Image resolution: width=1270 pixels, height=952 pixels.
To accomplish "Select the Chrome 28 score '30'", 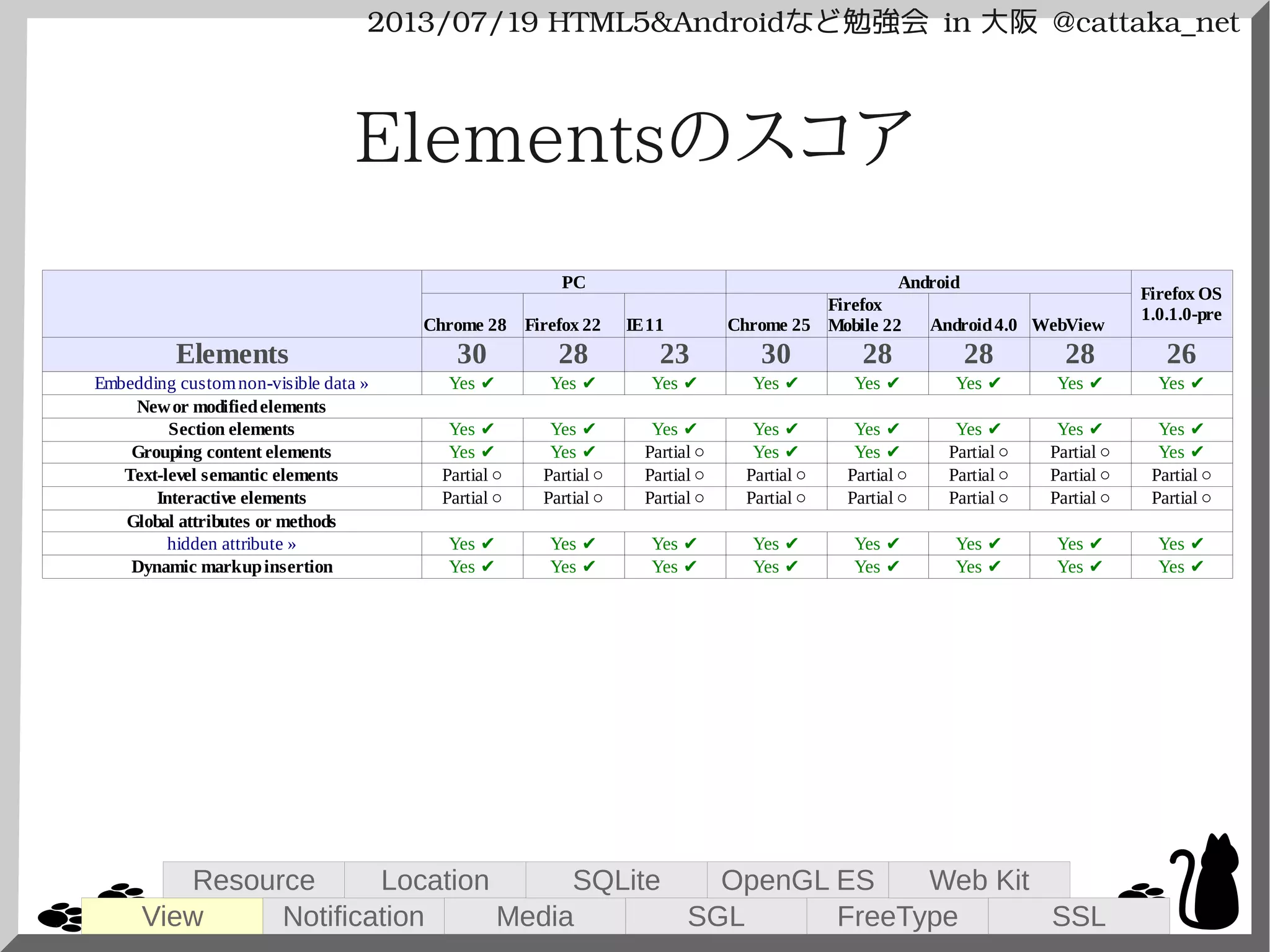I will 472,354.
